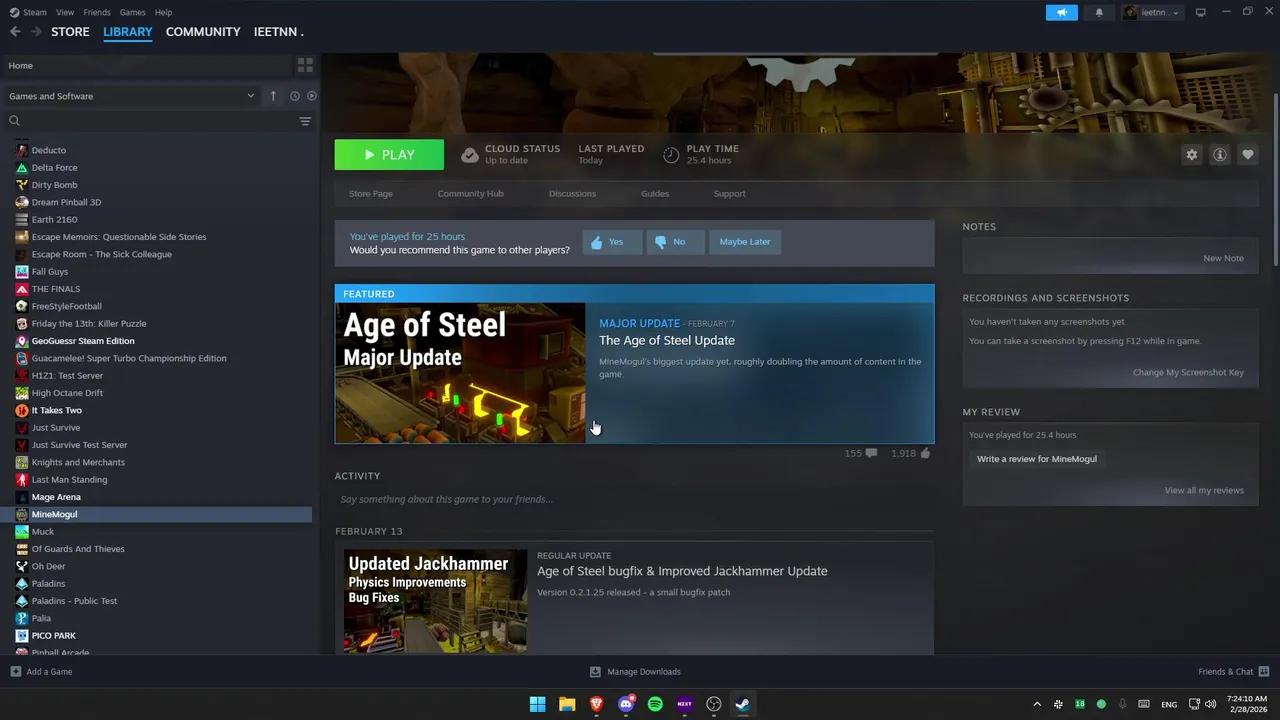Viewport: 1280px width, 720px height.
Task: Go to the COMMUNITY tab
Action: coord(203,32)
